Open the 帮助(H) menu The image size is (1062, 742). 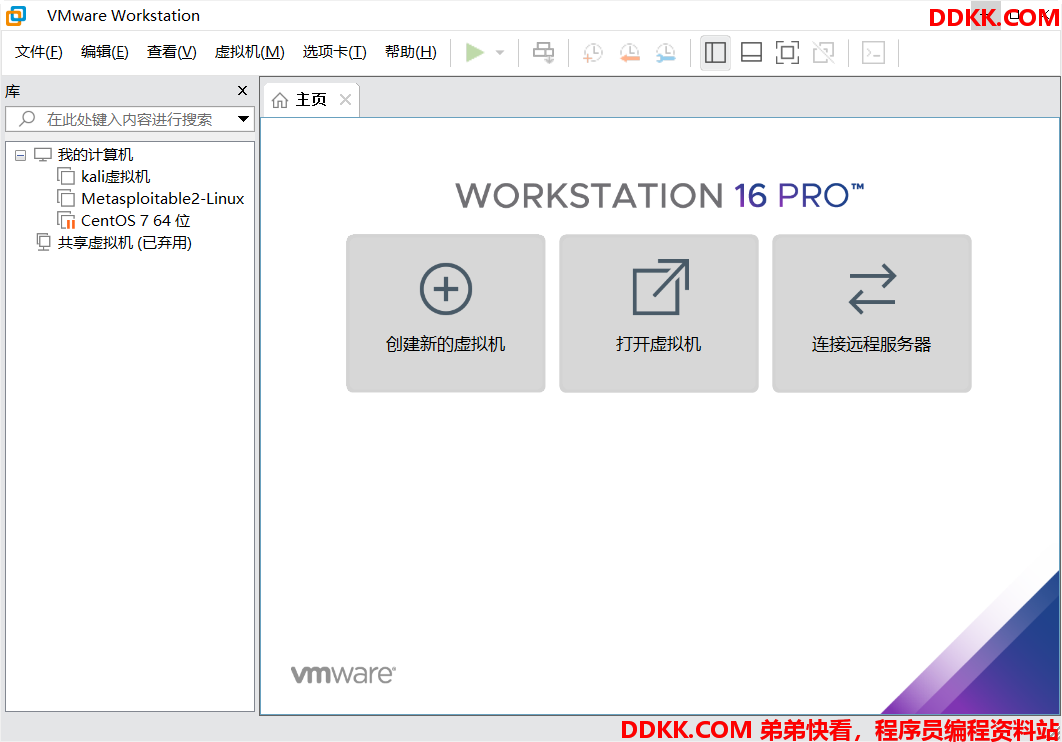(410, 52)
